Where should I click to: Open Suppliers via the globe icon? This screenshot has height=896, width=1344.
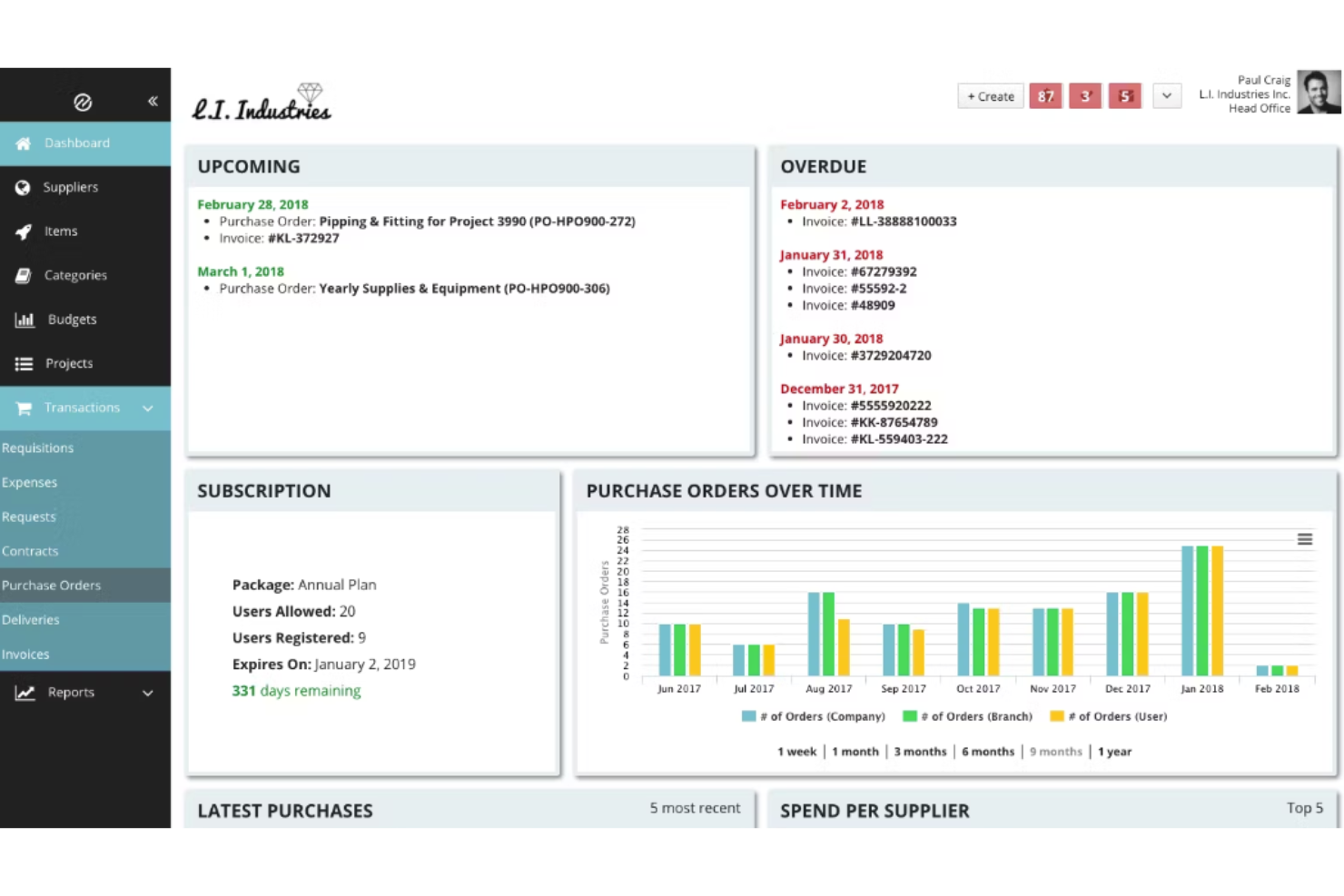pos(23,187)
